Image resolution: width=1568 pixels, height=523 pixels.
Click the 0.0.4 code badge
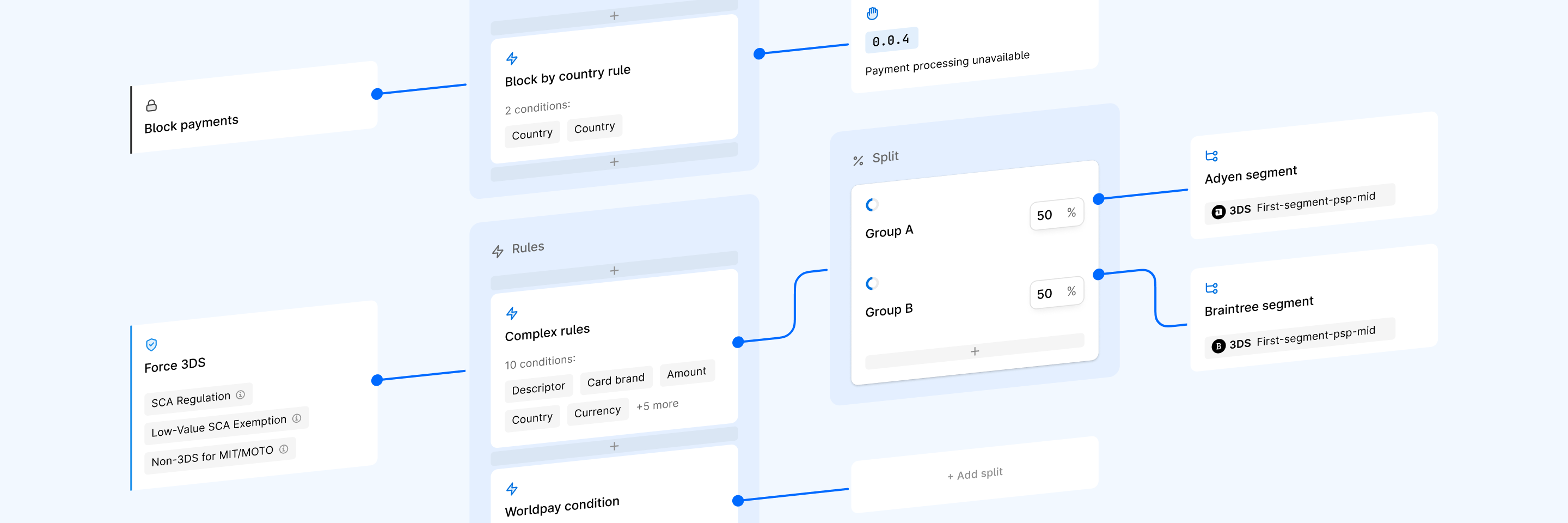tap(891, 41)
